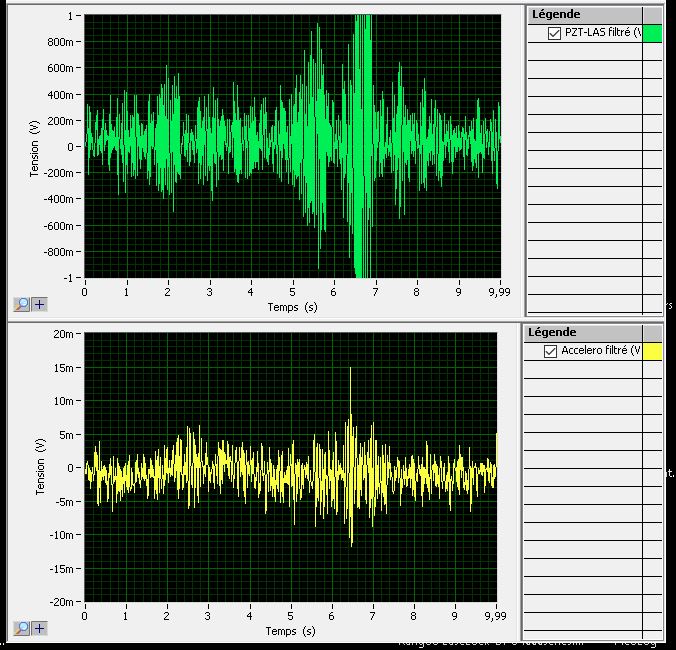Click the top Légende panel header

click(x=552, y=13)
